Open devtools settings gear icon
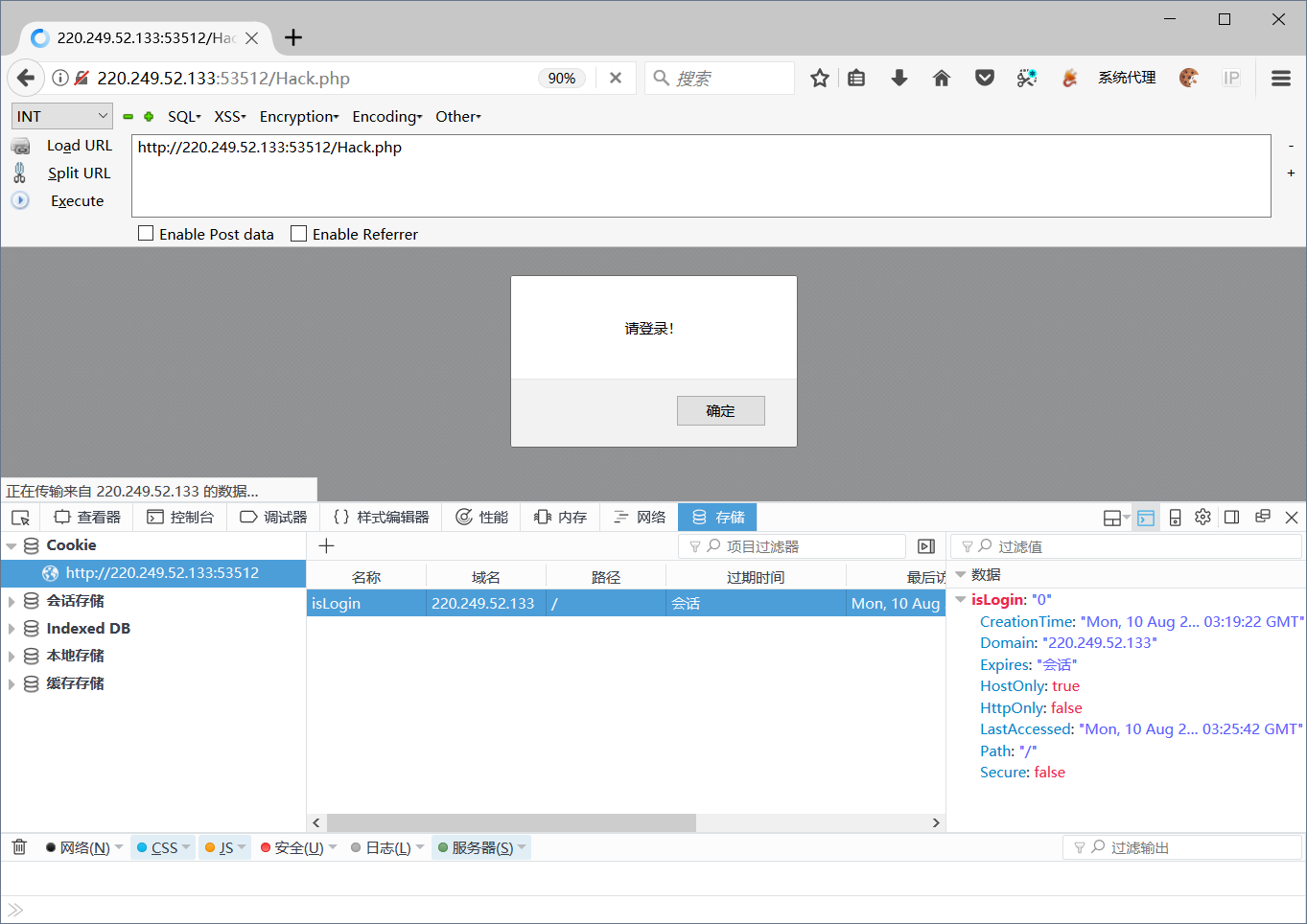This screenshot has width=1307, height=924. [x=1202, y=517]
